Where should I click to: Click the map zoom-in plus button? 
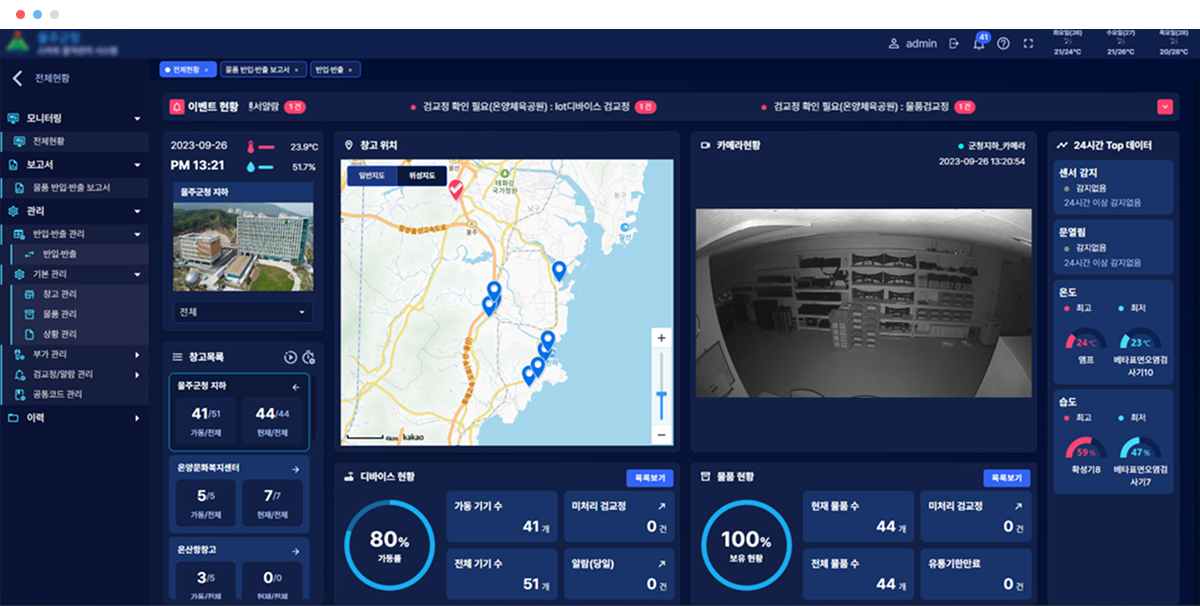pyautogui.click(x=661, y=339)
